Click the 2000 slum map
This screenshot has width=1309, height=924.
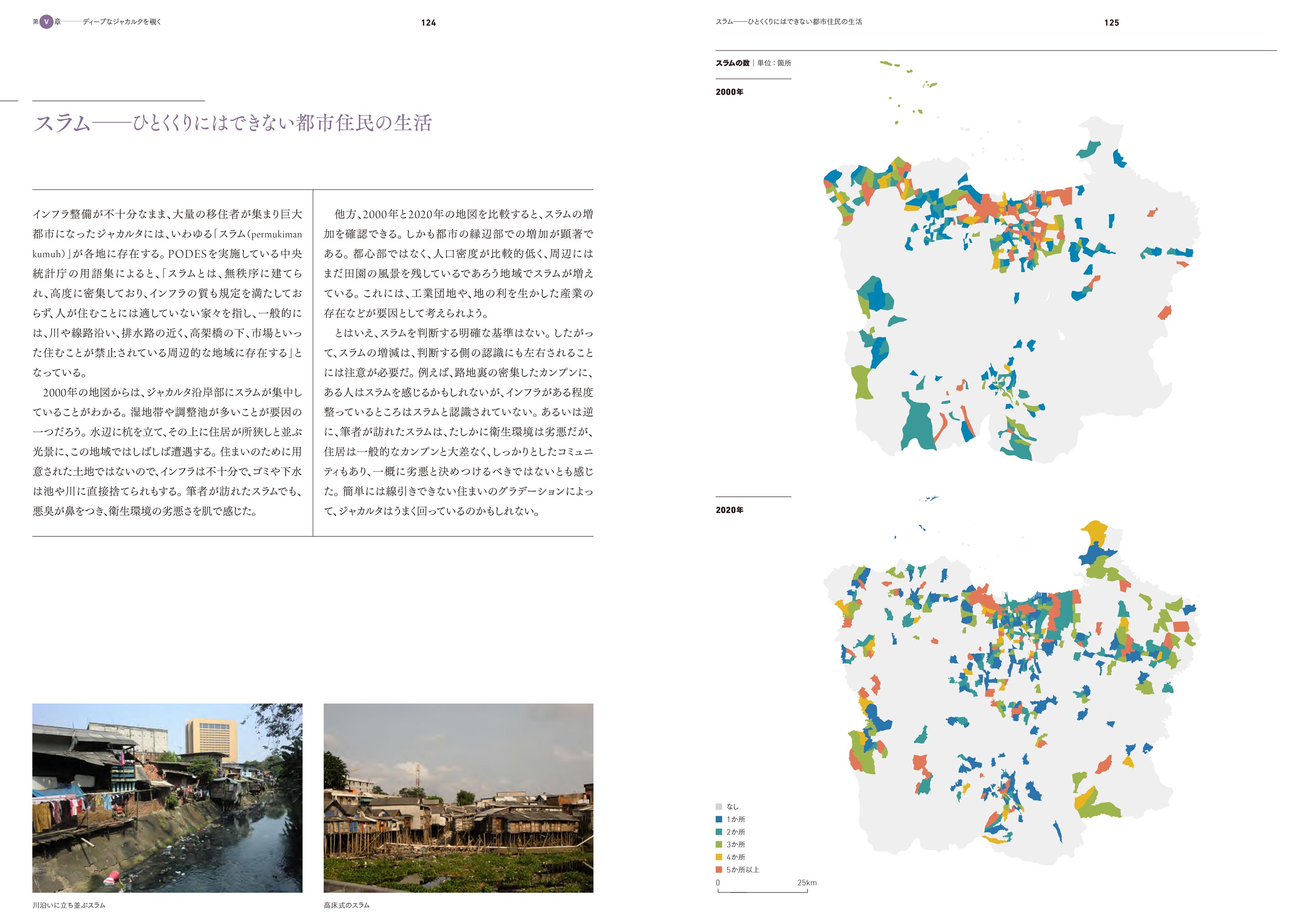[x=1012, y=262]
